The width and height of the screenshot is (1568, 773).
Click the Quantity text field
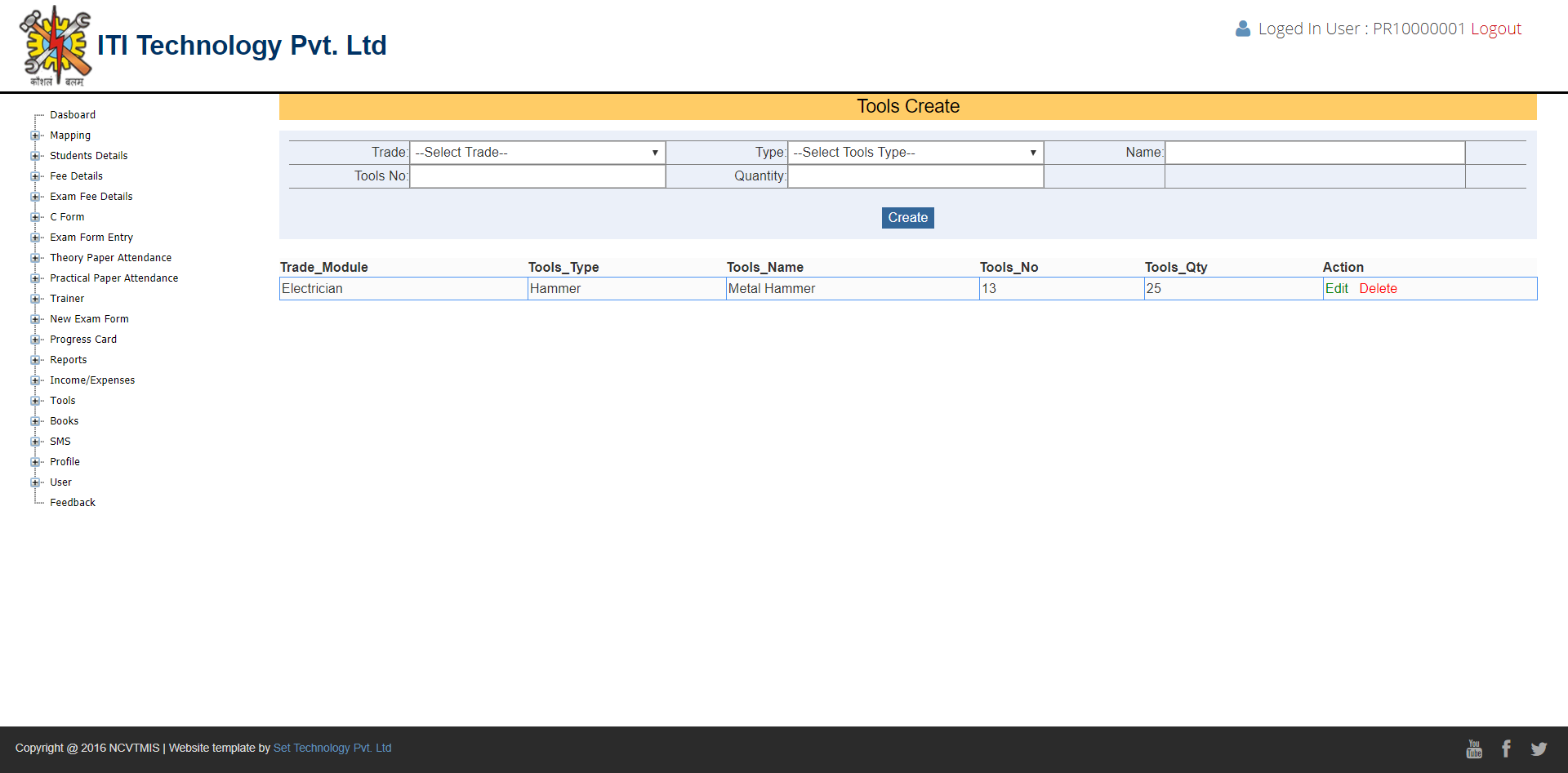pos(915,176)
